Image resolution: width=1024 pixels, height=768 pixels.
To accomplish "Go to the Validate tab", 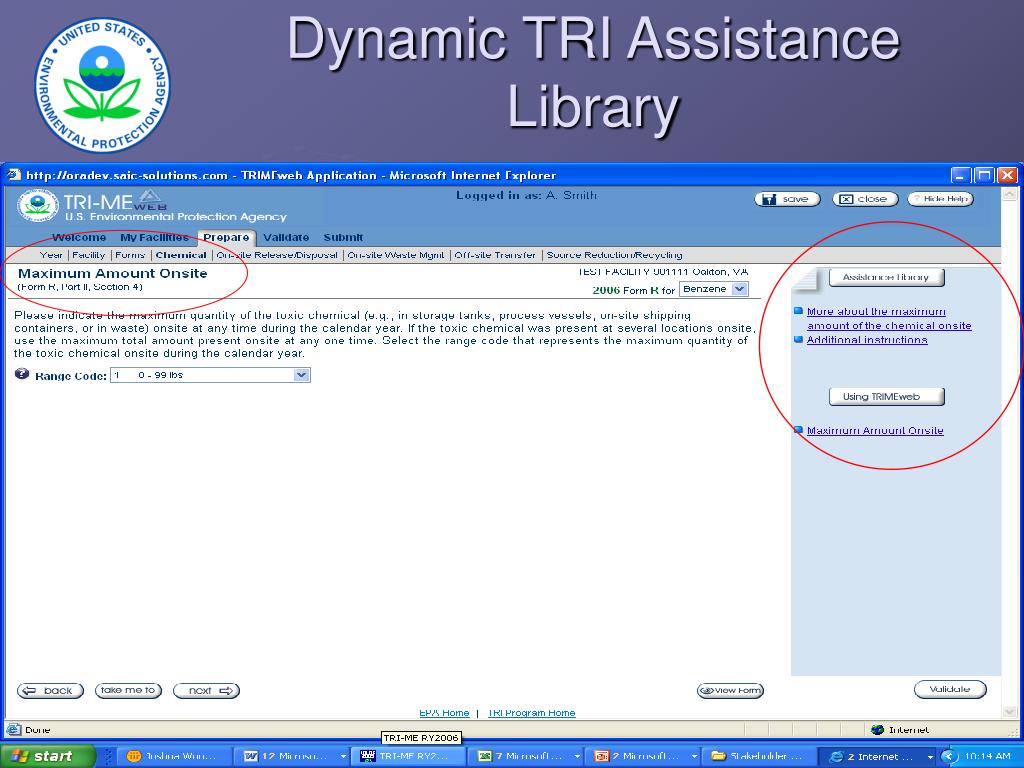I will (286, 237).
